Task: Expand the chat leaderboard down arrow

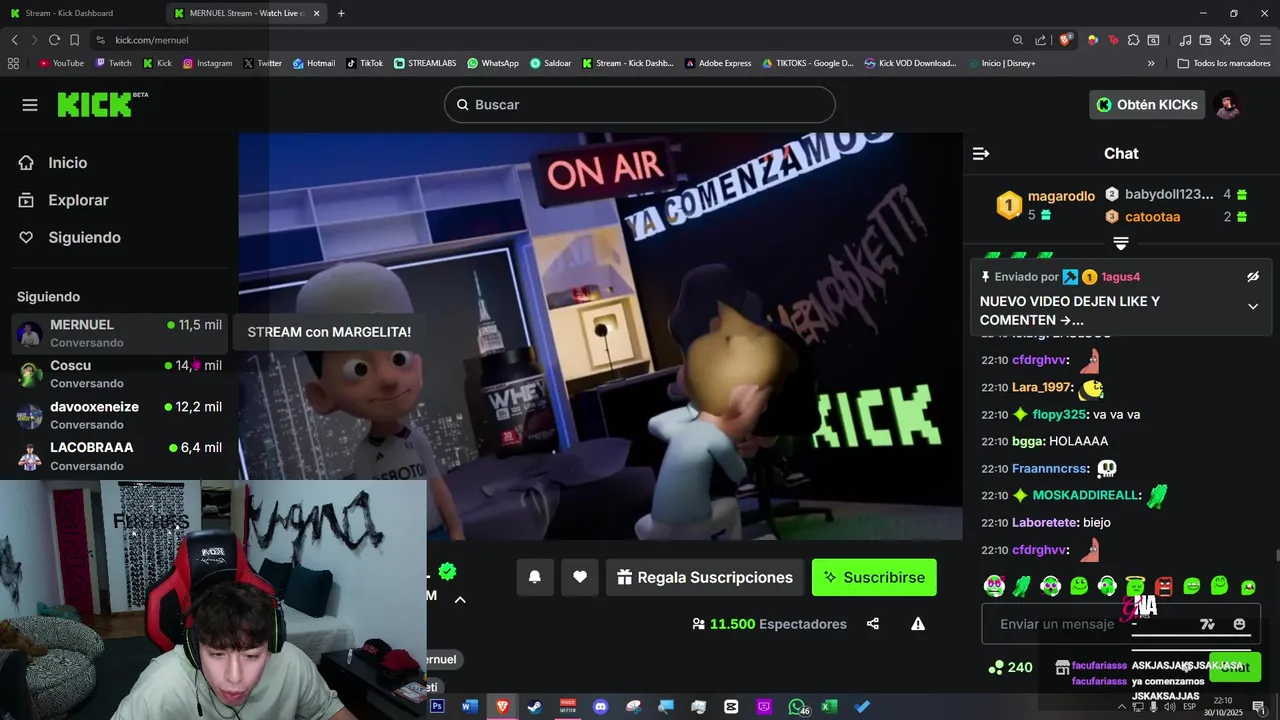Action: (x=1121, y=244)
